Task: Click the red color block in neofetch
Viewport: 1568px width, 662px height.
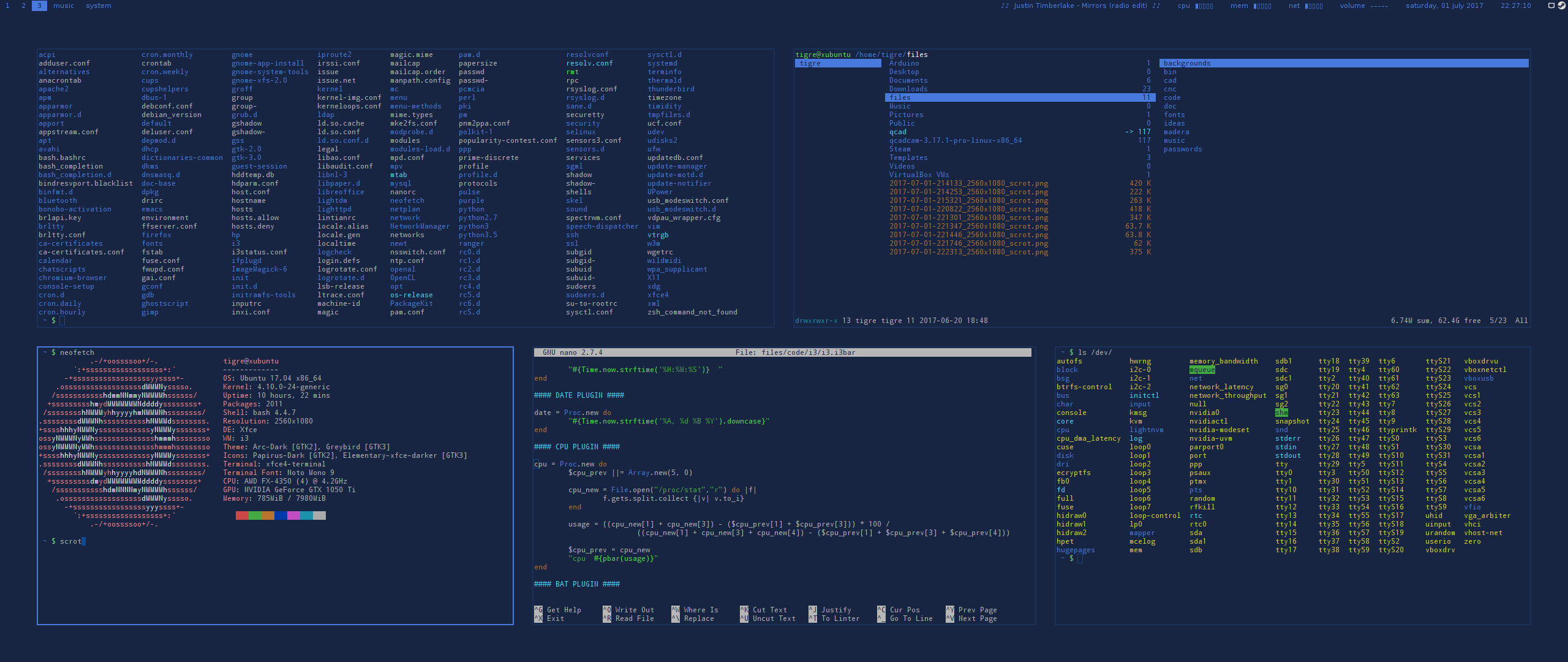Action: point(241,516)
